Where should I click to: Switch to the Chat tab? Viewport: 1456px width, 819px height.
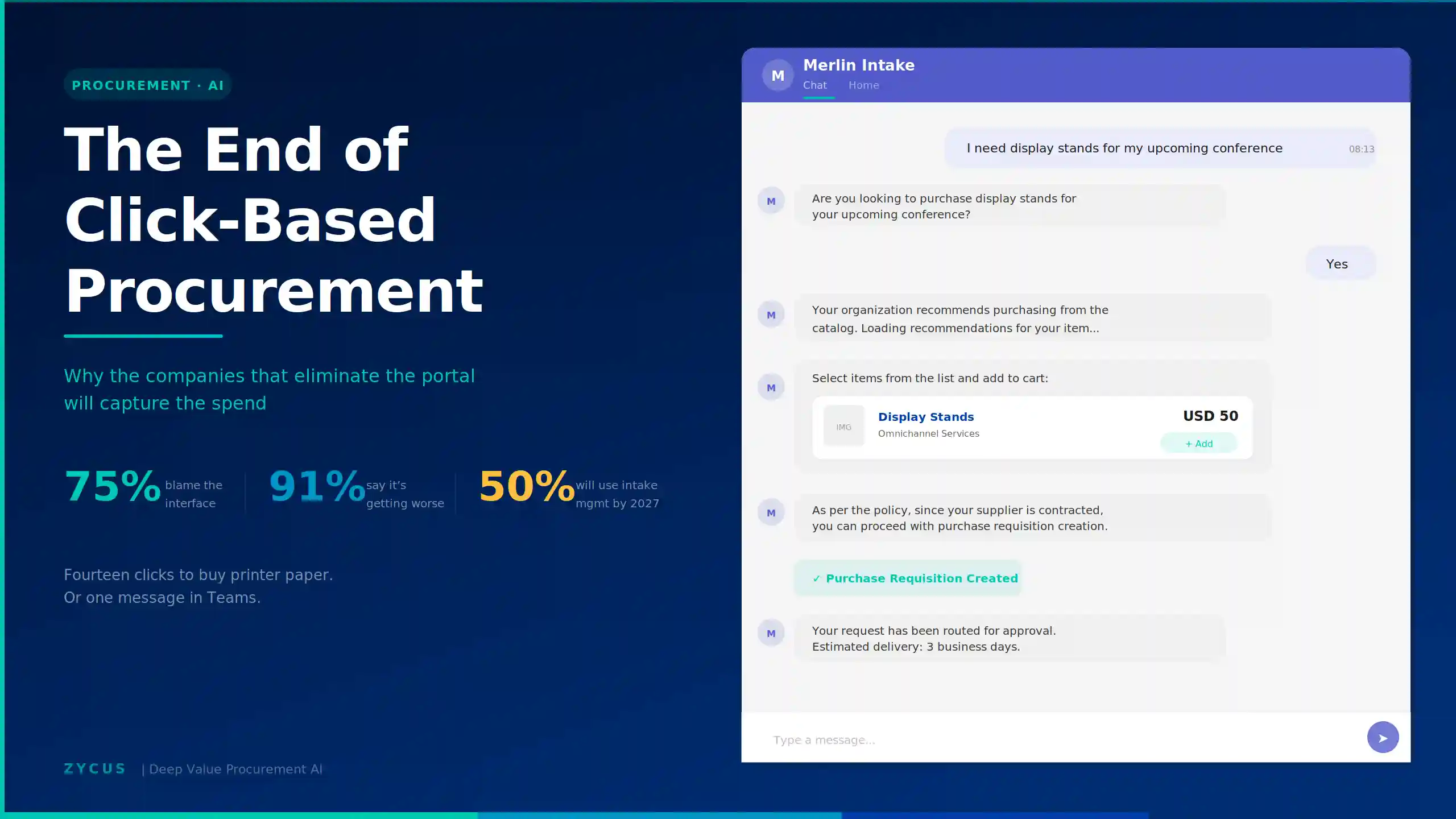click(x=815, y=85)
